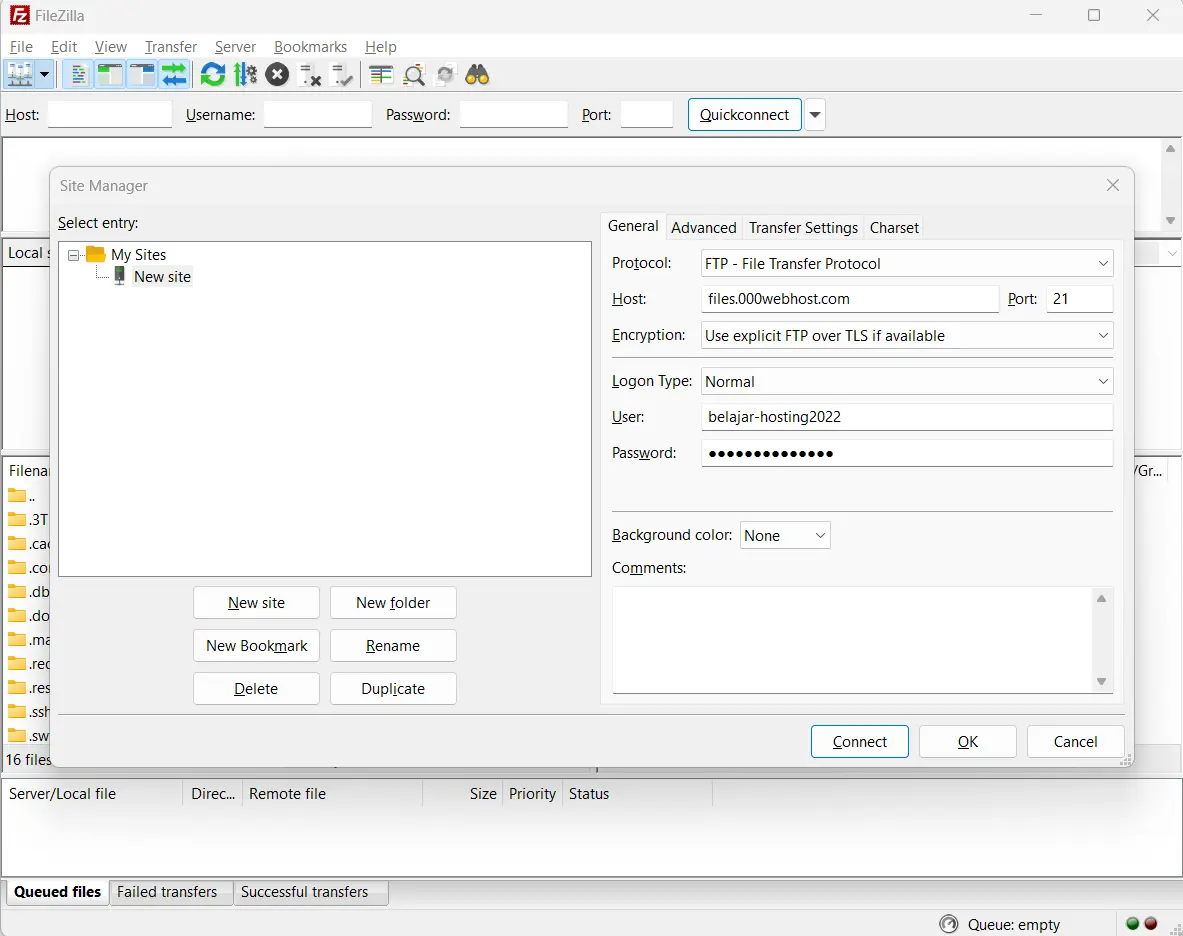1183x936 pixels.
Task: Click the red activity indicator light
Action: pos(1151,923)
